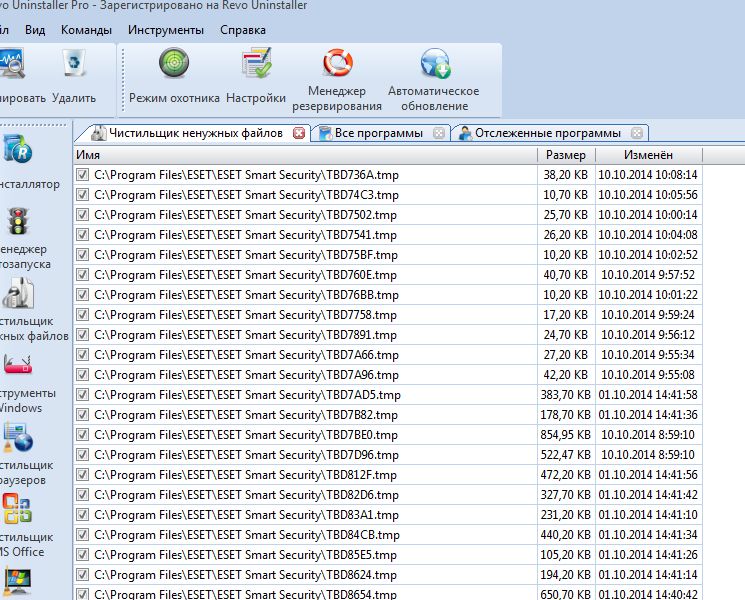Close the Все программы tab
Screen dimensions: 745x600
[x=439, y=133]
